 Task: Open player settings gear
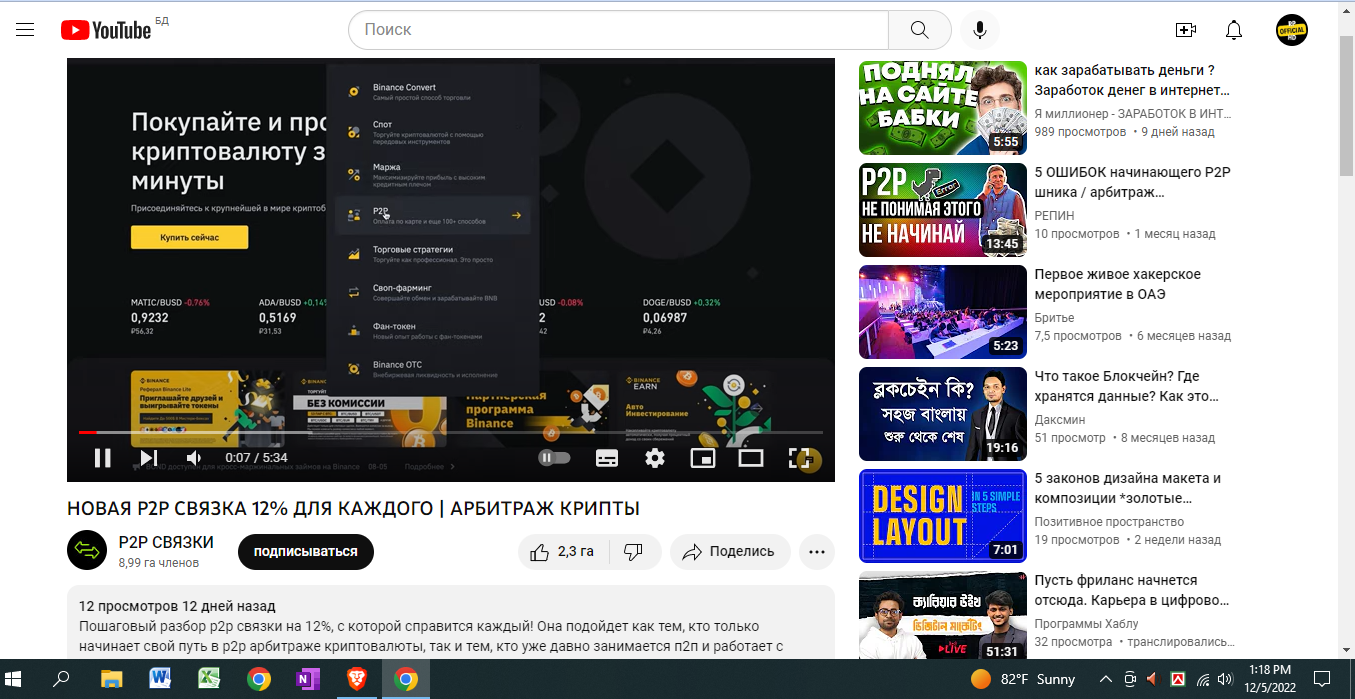655,458
